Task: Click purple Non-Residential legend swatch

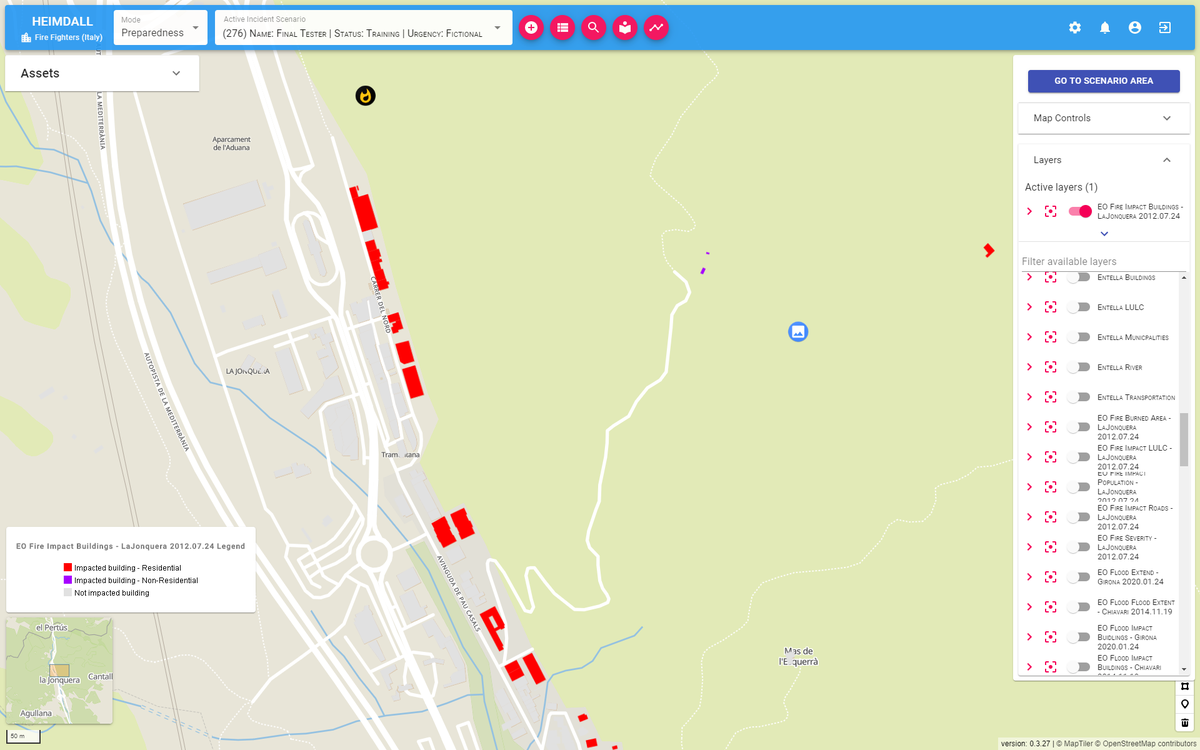Action: [x=67, y=580]
